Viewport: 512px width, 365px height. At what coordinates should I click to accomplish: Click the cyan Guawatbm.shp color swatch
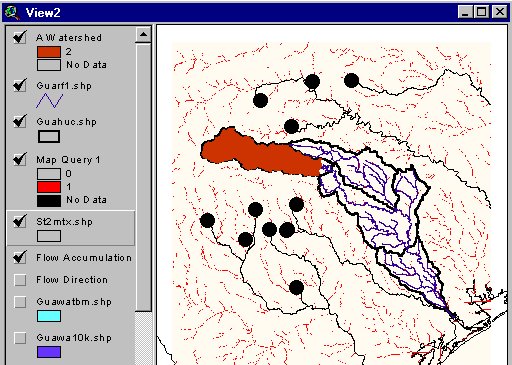tap(49, 316)
